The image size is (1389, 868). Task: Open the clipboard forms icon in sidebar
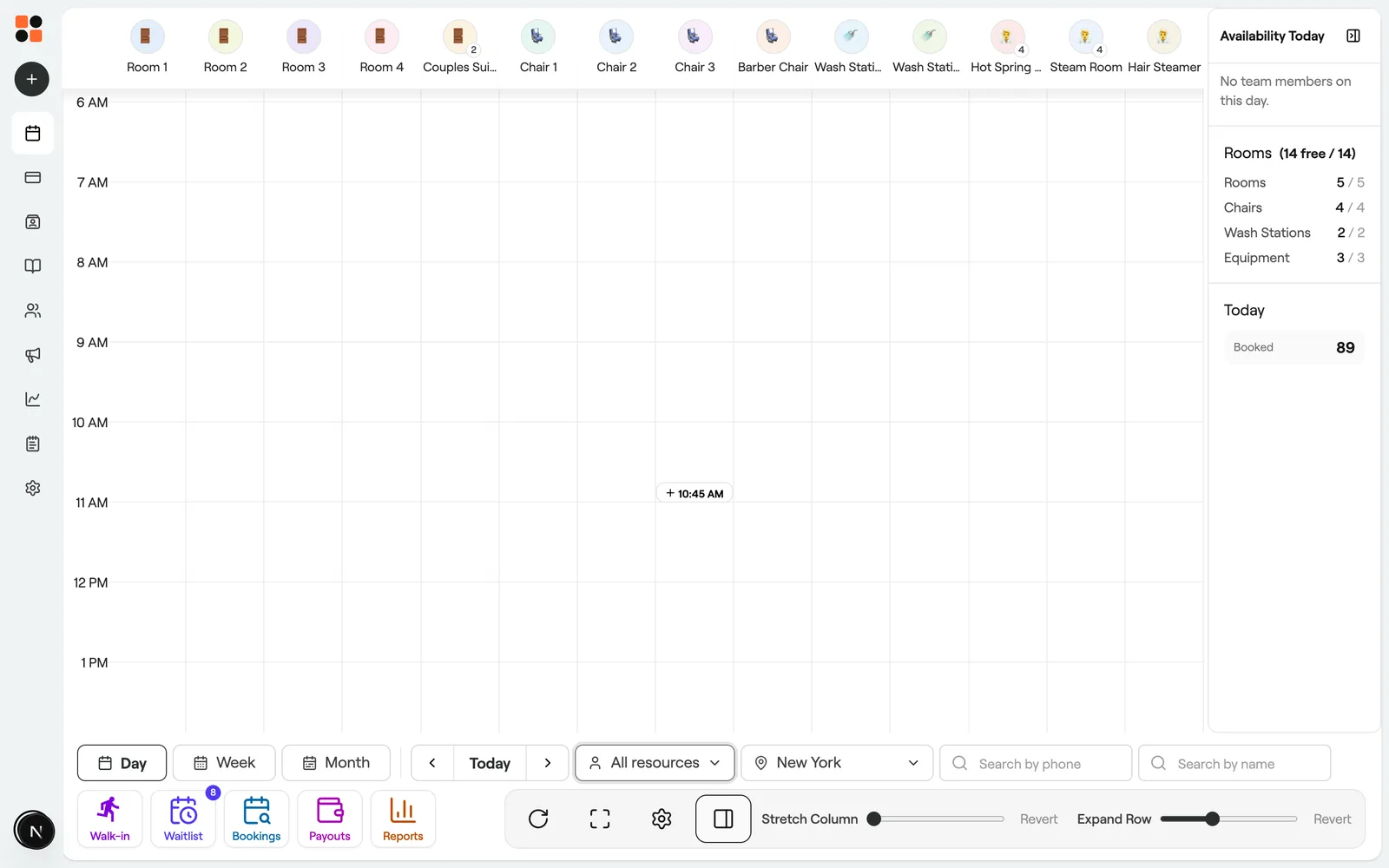(x=33, y=444)
